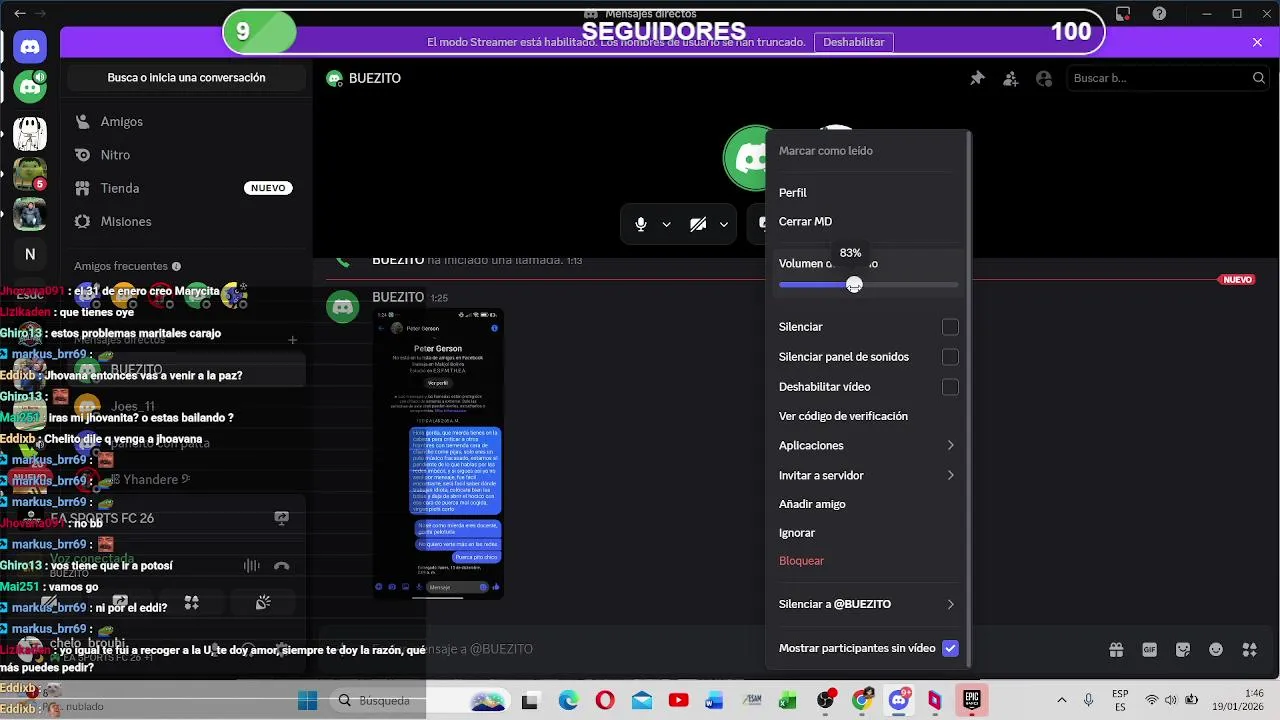Open the sticker picker
Viewport: 1280px width, 720px height.
coord(1183,649)
